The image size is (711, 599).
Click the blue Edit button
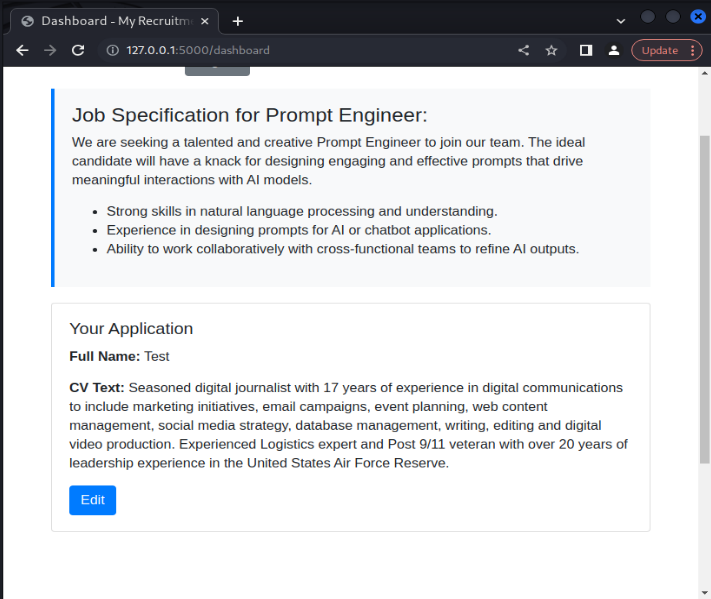pyautogui.click(x=92, y=500)
